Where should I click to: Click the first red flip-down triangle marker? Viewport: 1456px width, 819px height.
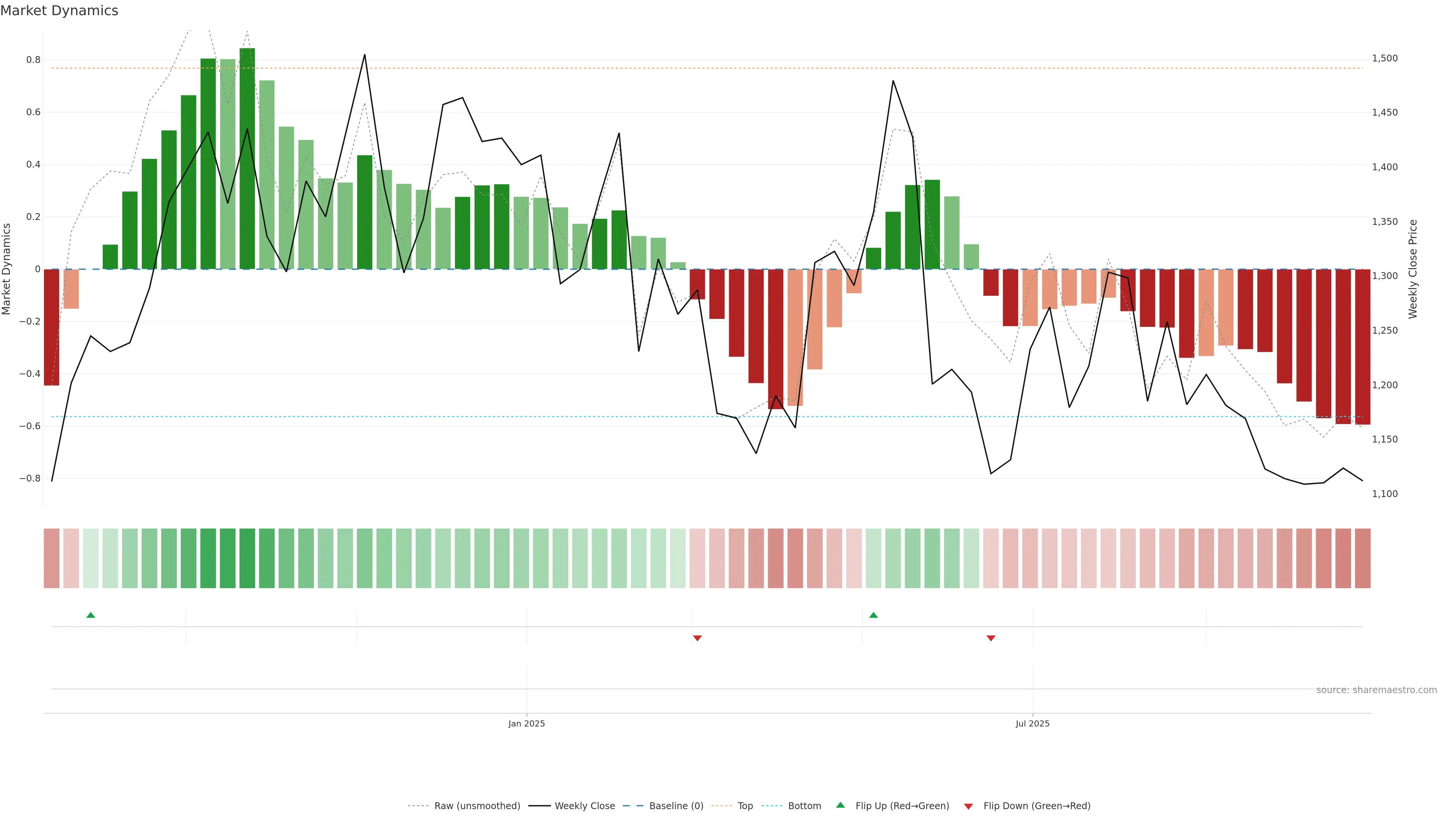[697, 638]
